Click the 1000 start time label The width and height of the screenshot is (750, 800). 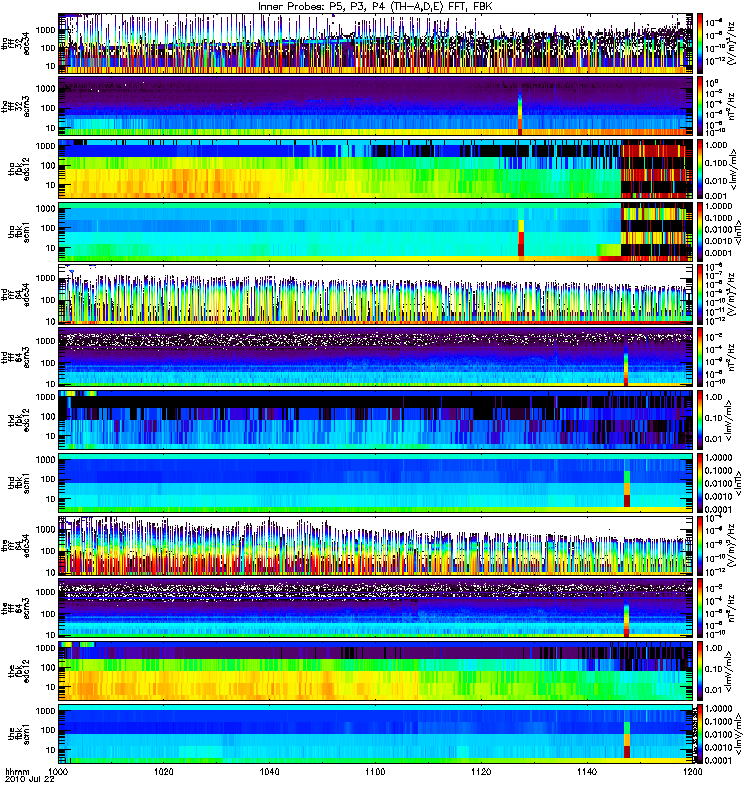pos(58,771)
